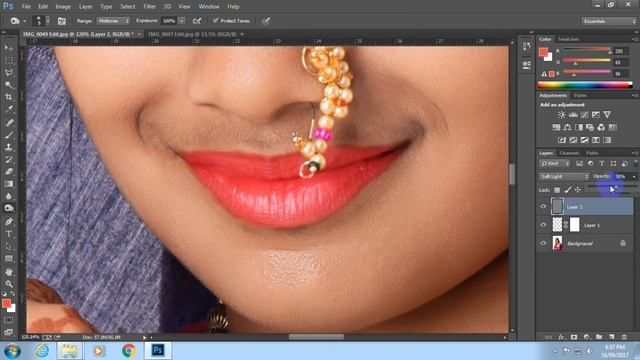Open the layer Opacity dropdown arrow
640x360 pixels.
click(634, 176)
